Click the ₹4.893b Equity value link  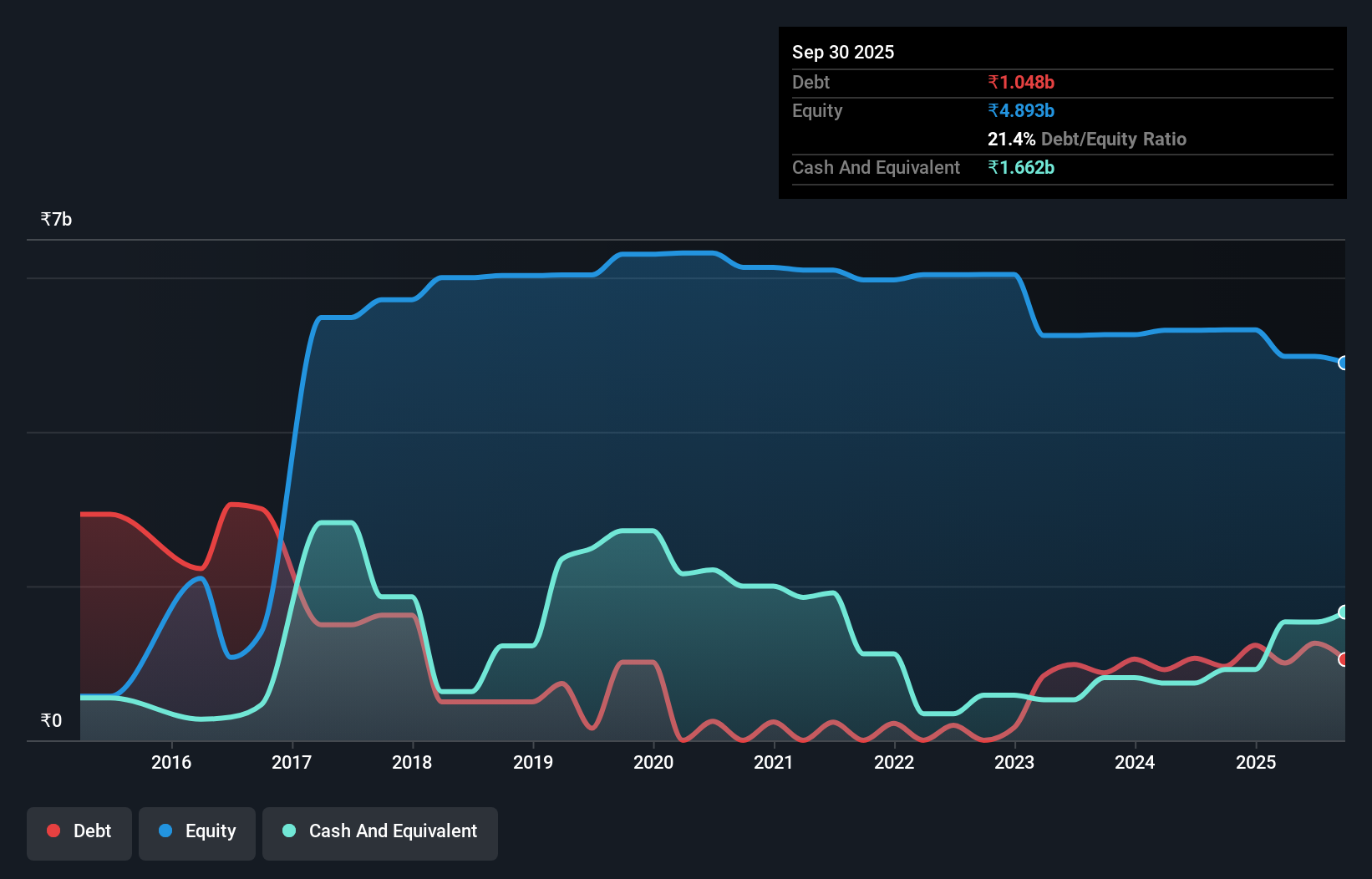click(1021, 110)
